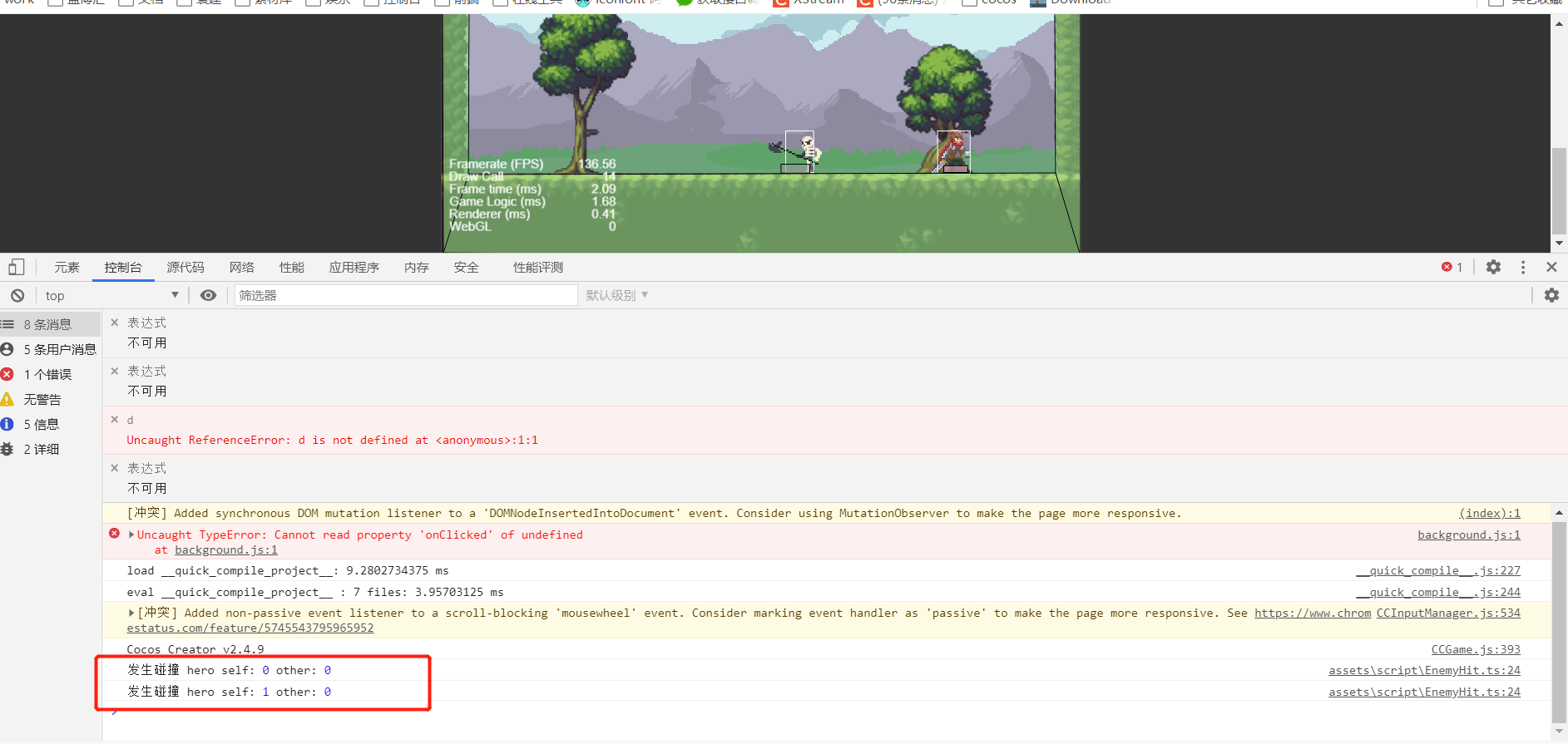The width and height of the screenshot is (1568, 744).
Task: Open the CCGame.js:393 source link
Action: 1476,649
